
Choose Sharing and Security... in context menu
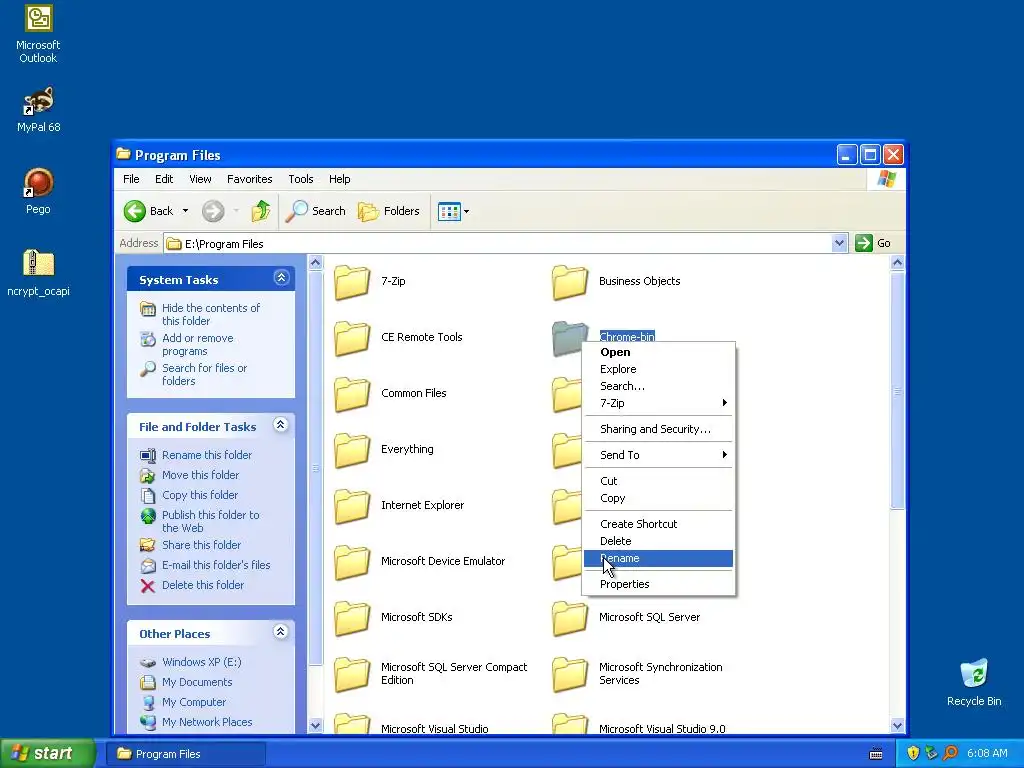point(658,429)
